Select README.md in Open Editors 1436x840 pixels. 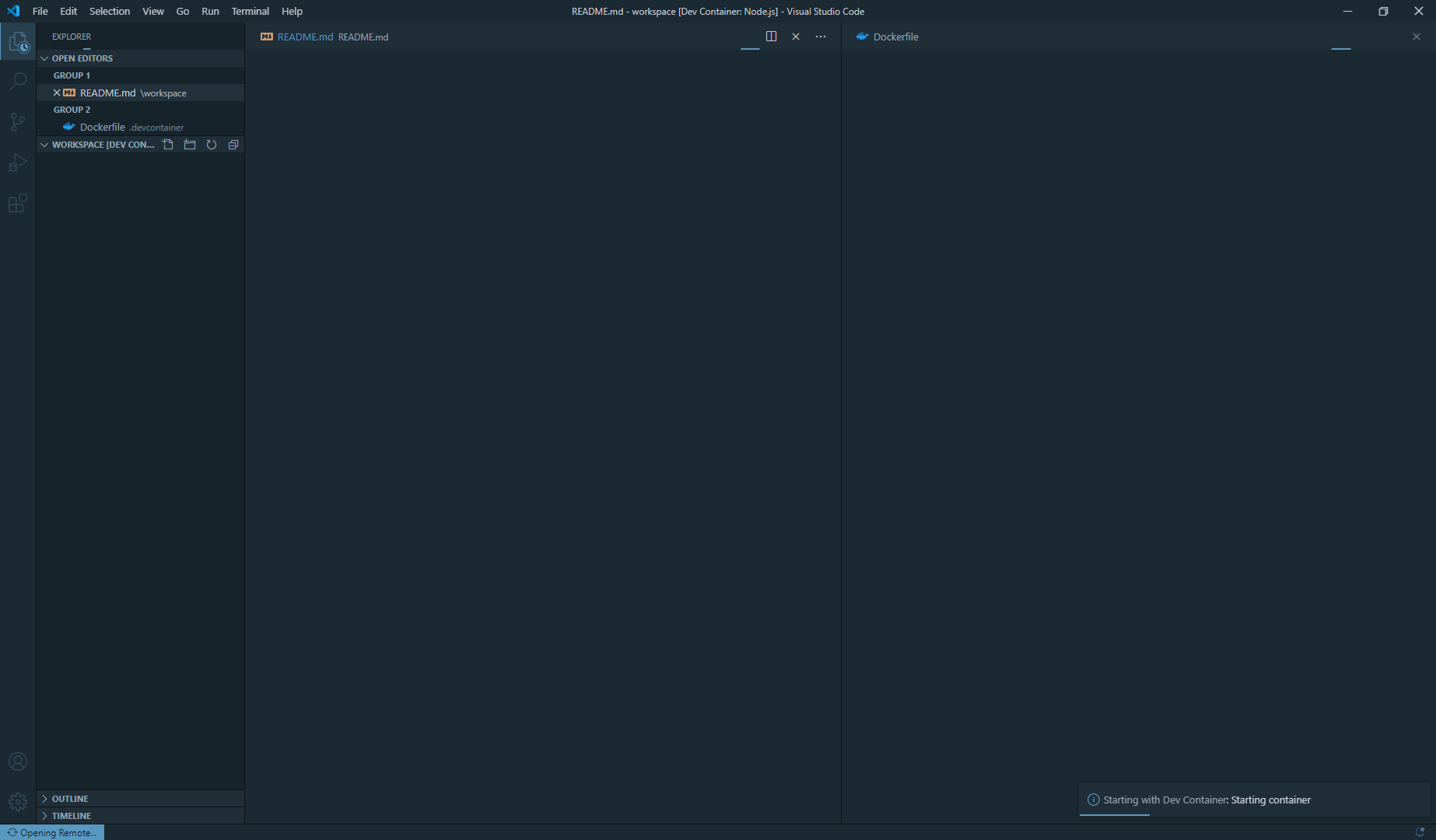141,93
